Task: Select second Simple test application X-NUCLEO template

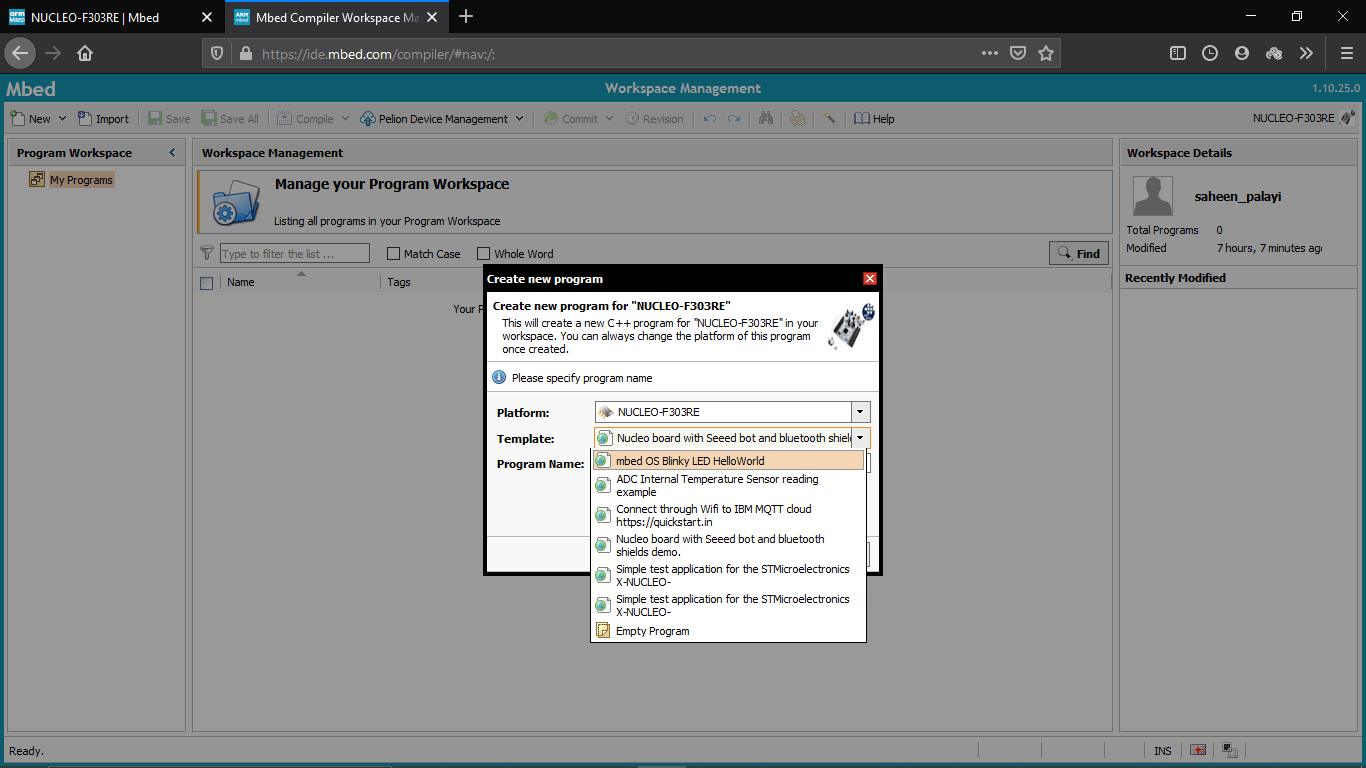Action: [x=728, y=605]
